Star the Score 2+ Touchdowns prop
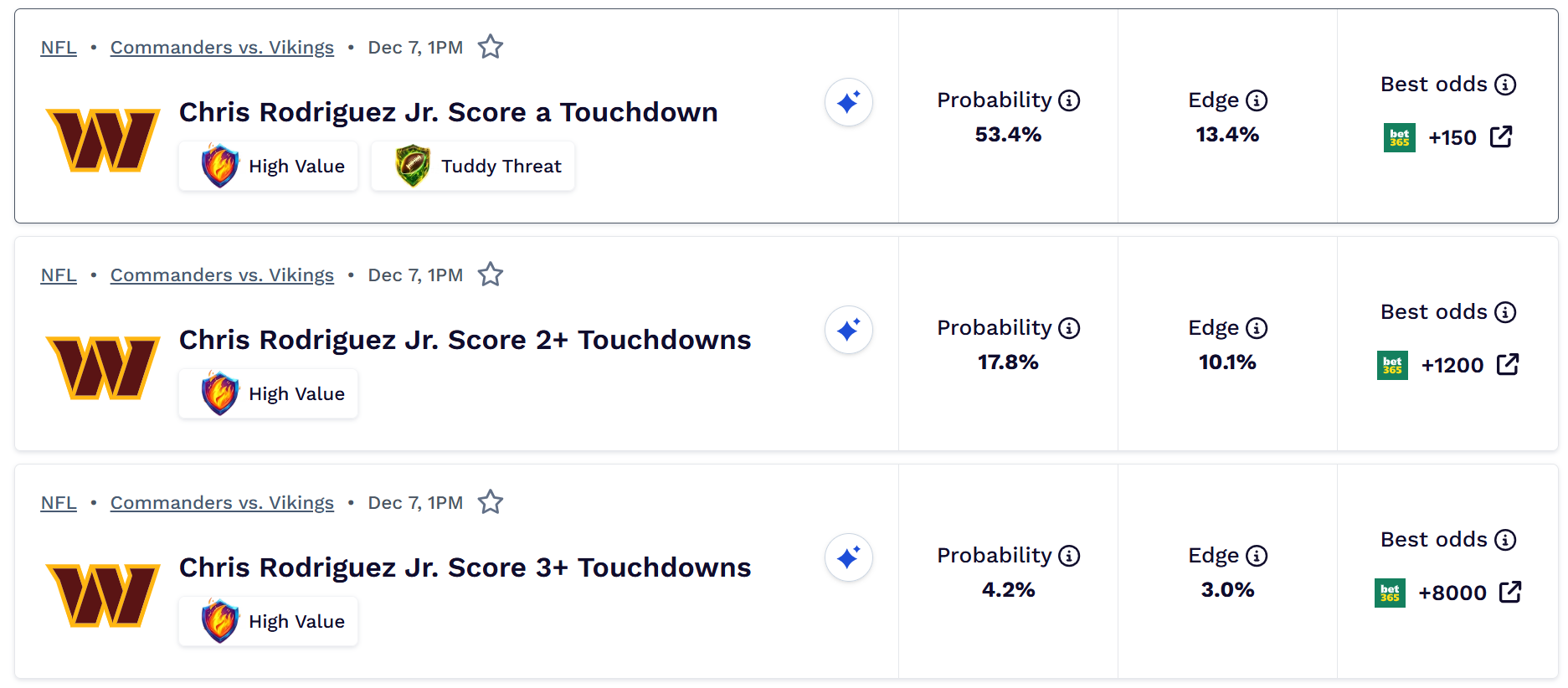 coord(491,275)
